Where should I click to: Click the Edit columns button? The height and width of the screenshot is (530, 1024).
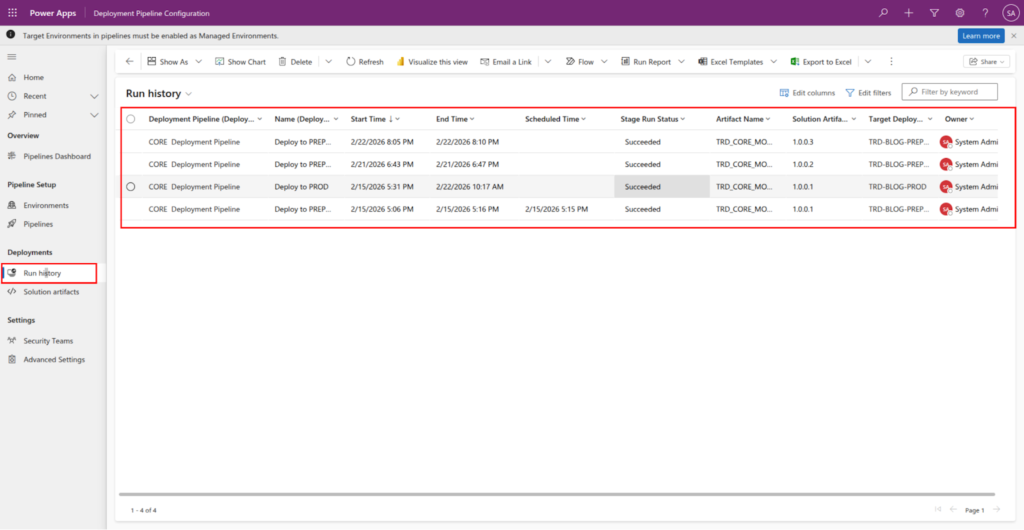(807, 93)
